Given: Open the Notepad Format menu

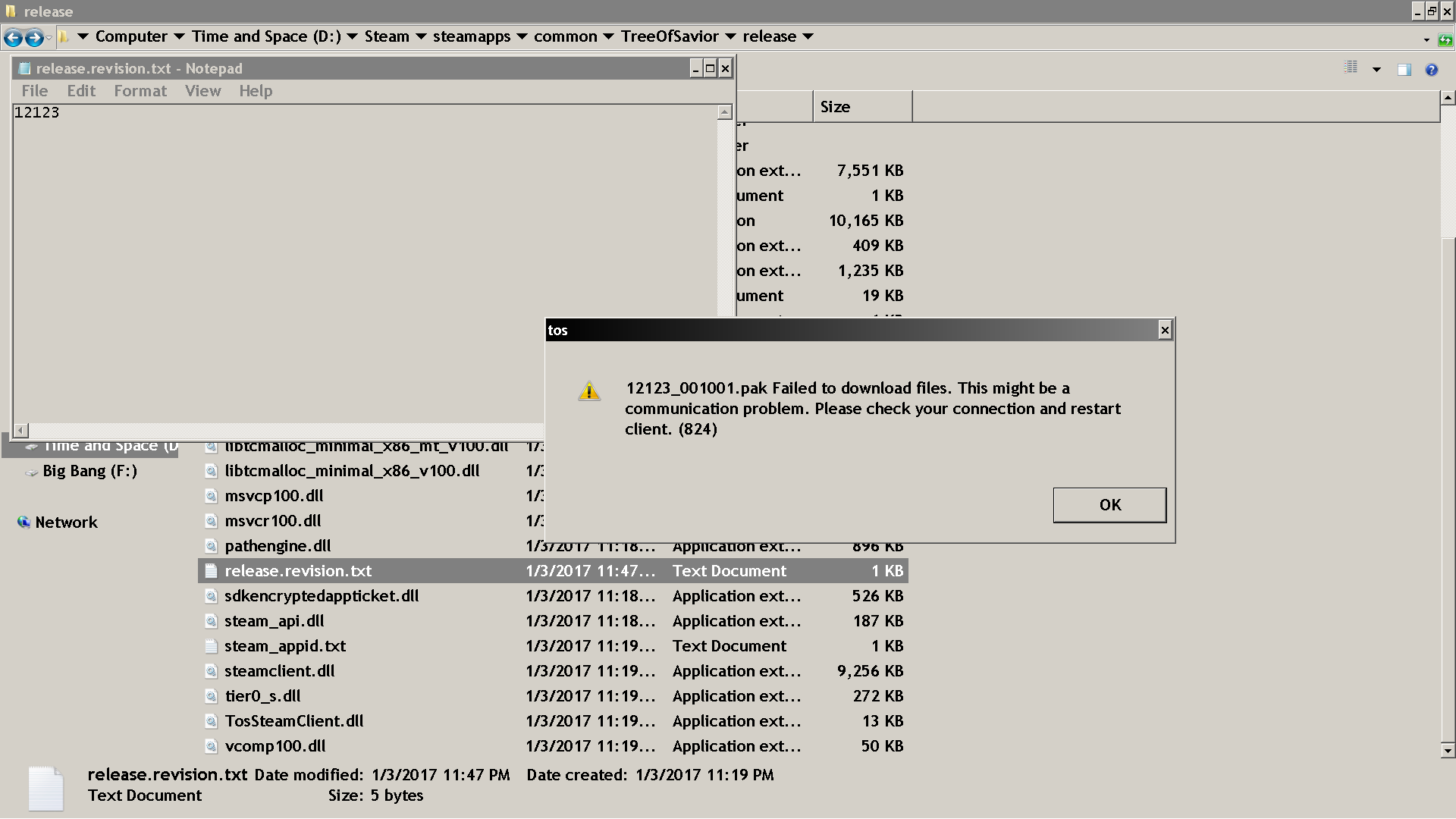Looking at the screenshot, I should (140, 91).
